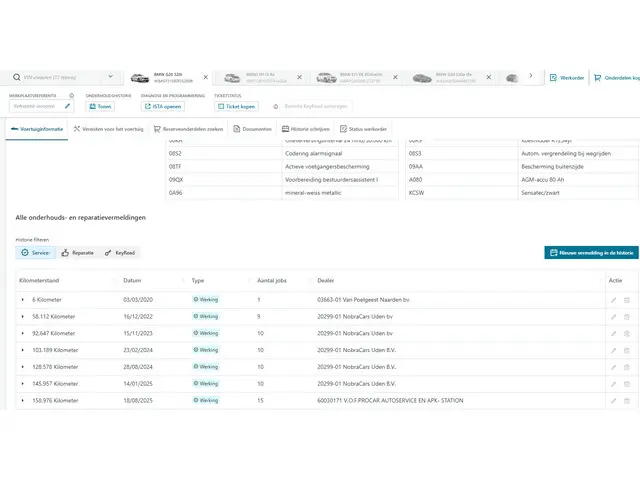640x480 pixels.
Task: Toggle the Reparatie history filter
Action: pyautogui.click(x=78, y=253)
